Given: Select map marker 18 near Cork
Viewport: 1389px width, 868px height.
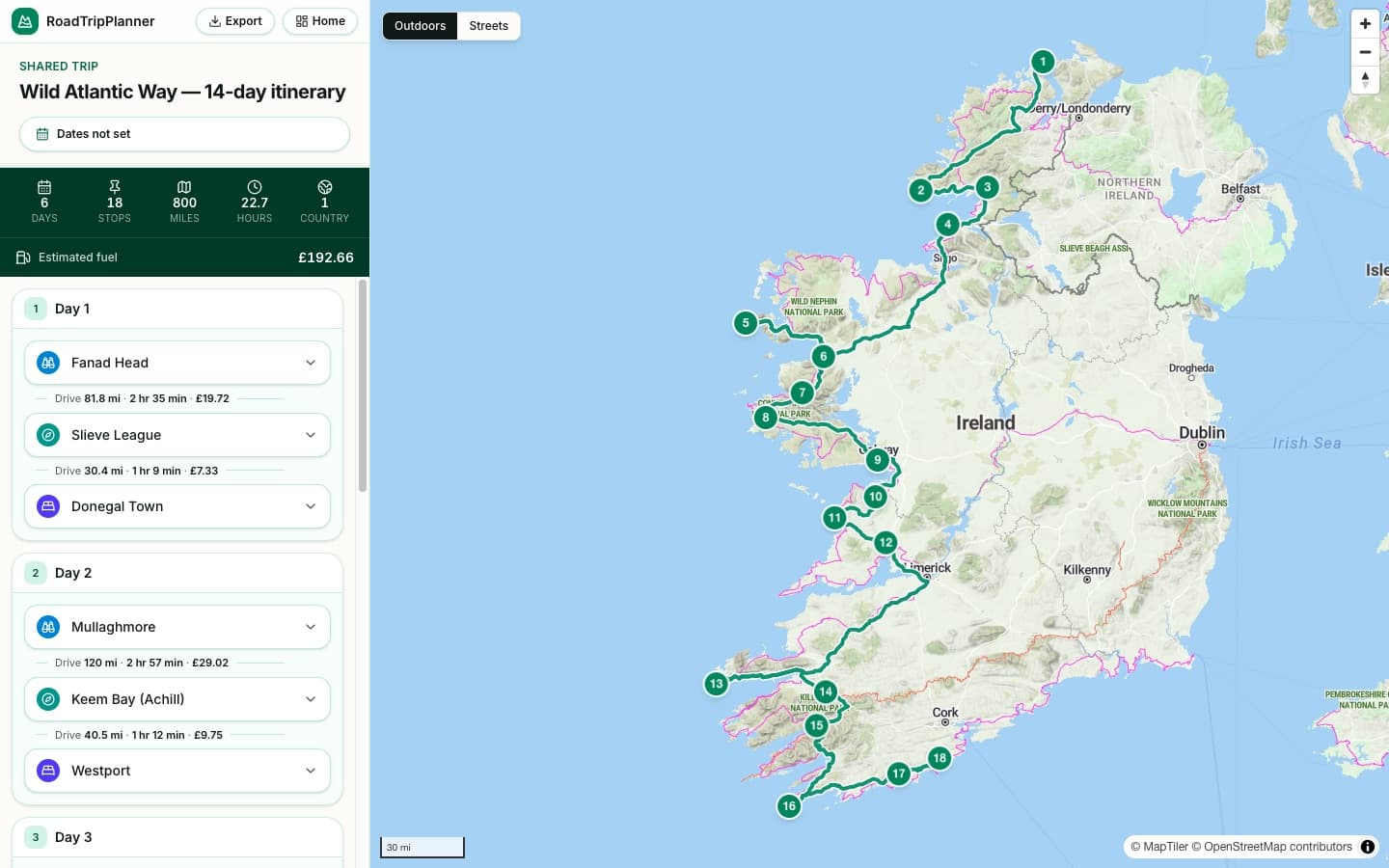Looking at the screenshot, I should 940,758.
